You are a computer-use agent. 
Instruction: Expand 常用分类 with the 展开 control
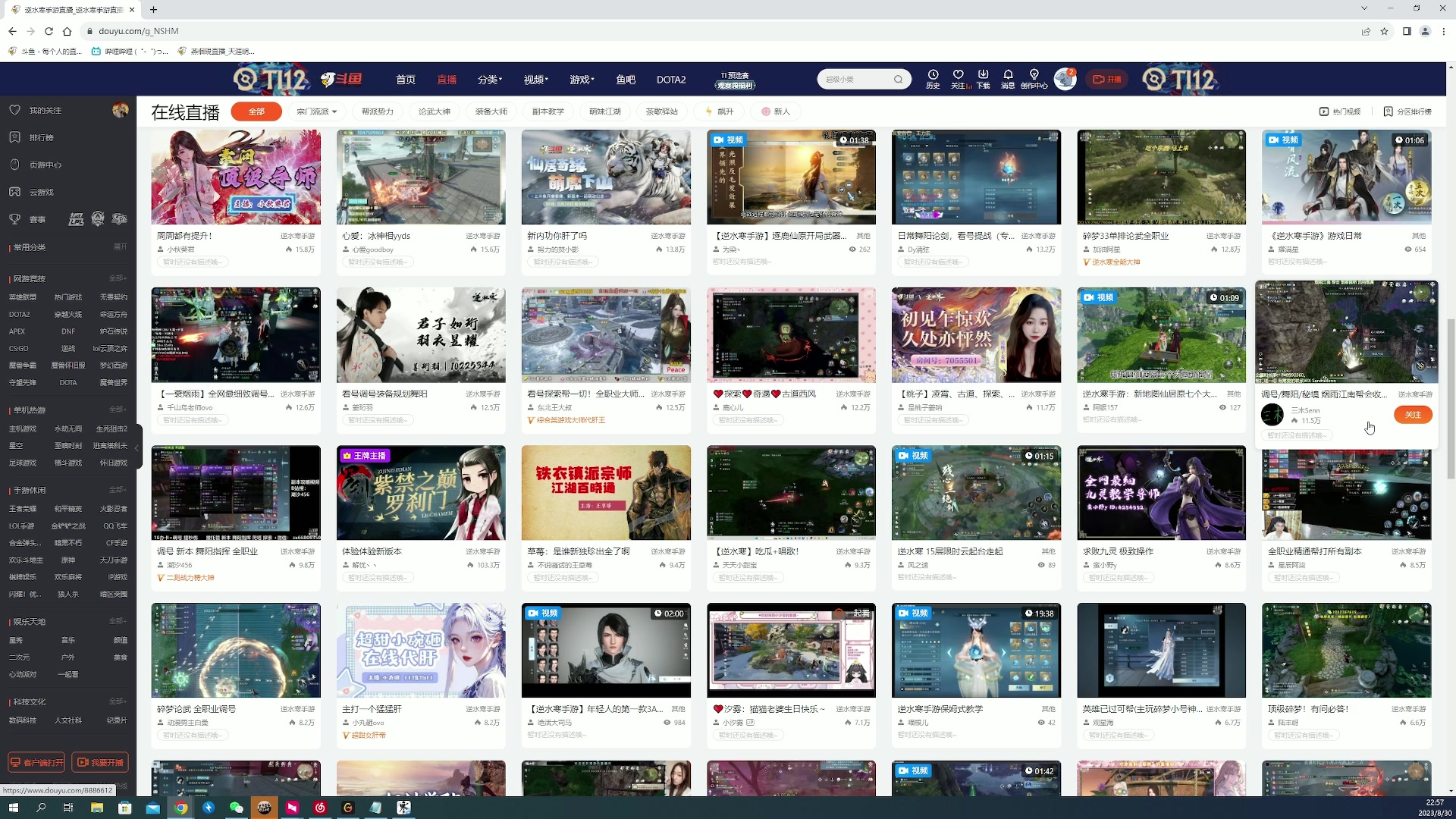(121, 246)
